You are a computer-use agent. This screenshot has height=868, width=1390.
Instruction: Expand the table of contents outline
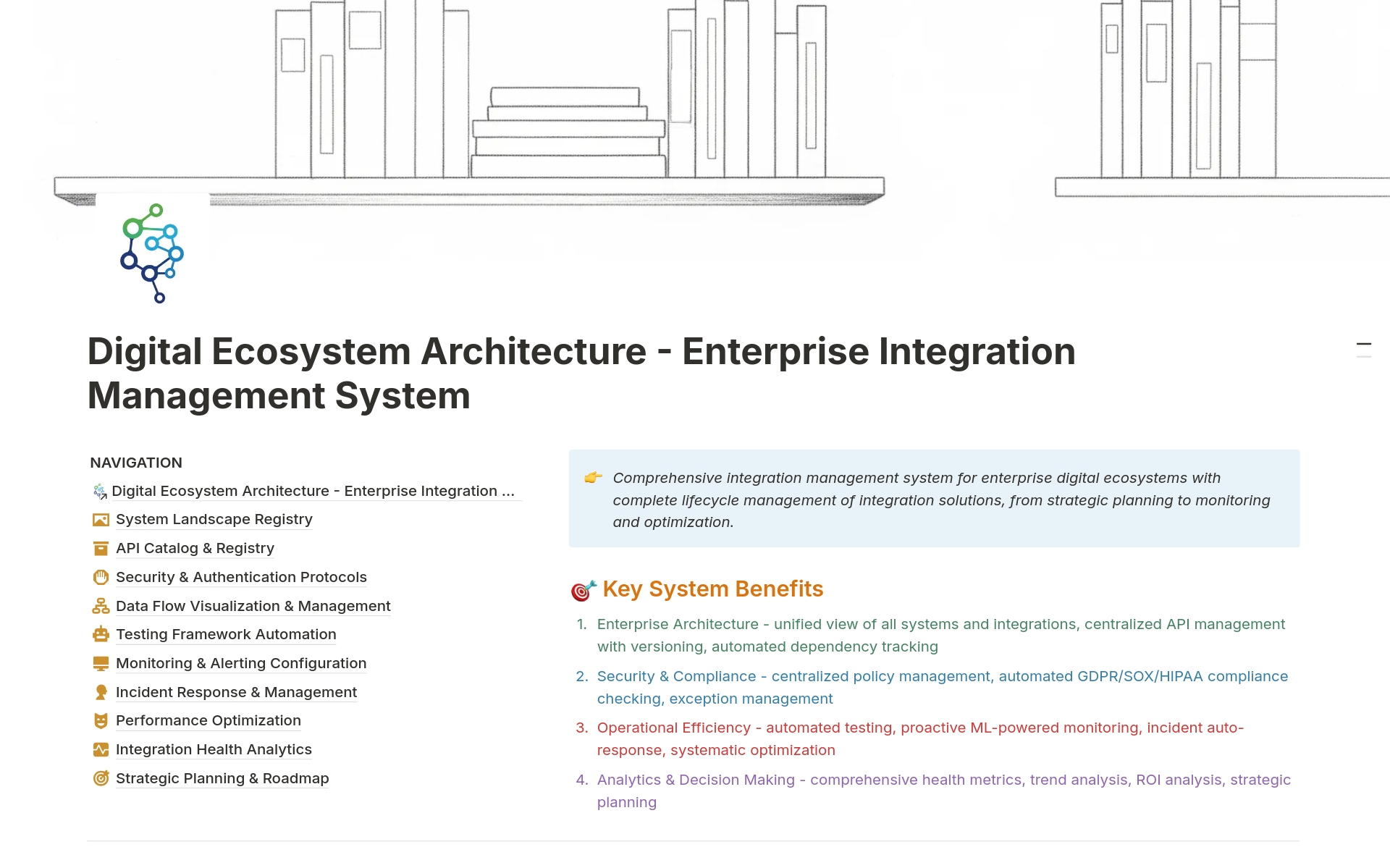pos(1363,350)
